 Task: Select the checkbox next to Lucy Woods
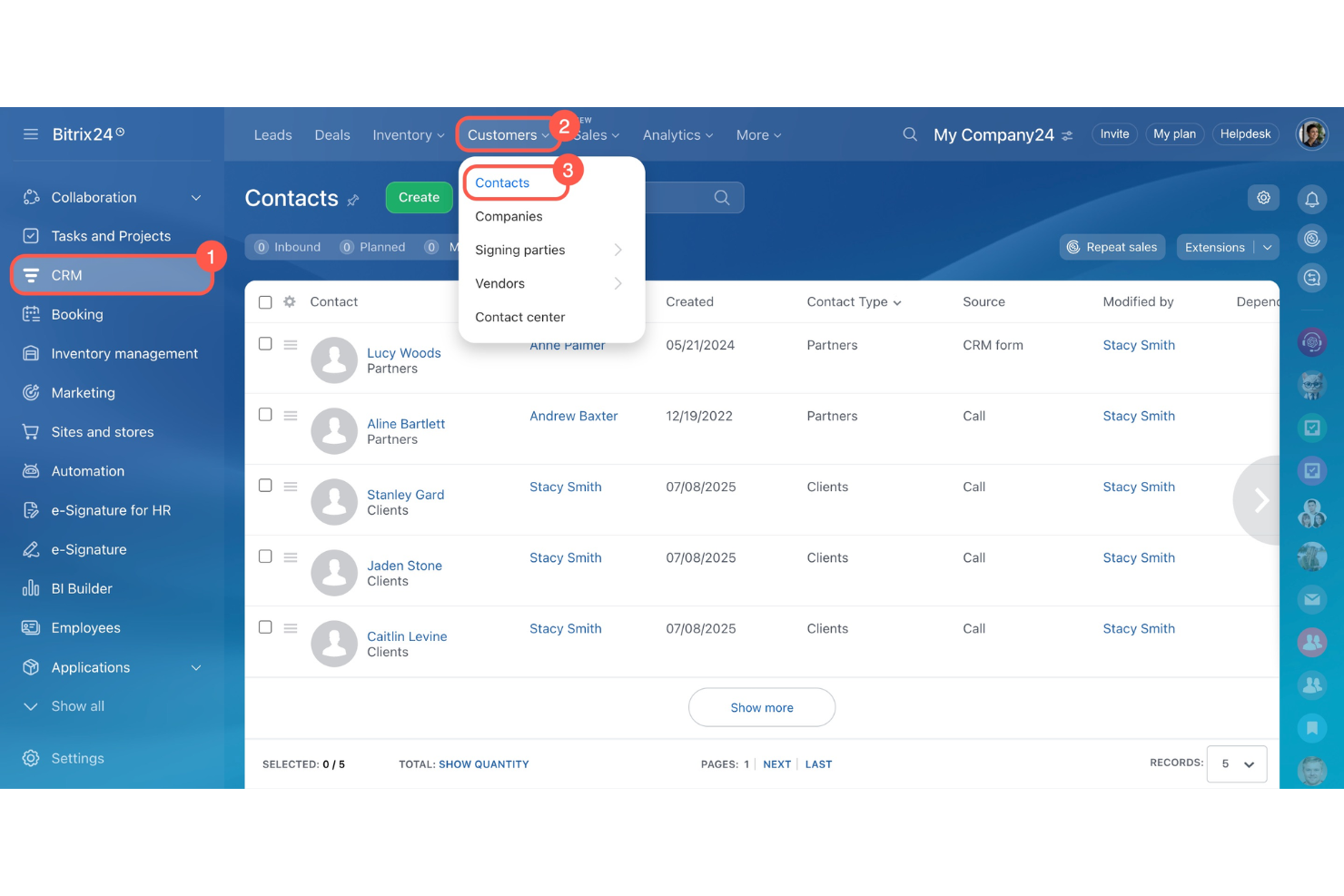coord(265,343)
